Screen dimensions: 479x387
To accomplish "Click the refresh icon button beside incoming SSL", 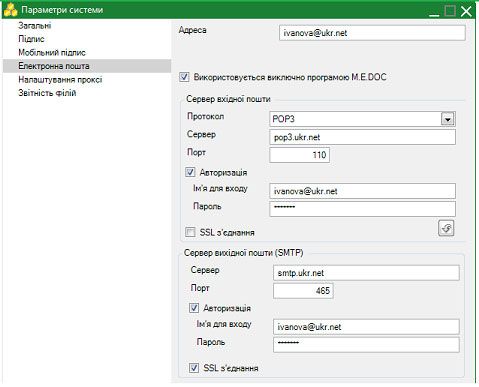I will [x=446, y=228].
